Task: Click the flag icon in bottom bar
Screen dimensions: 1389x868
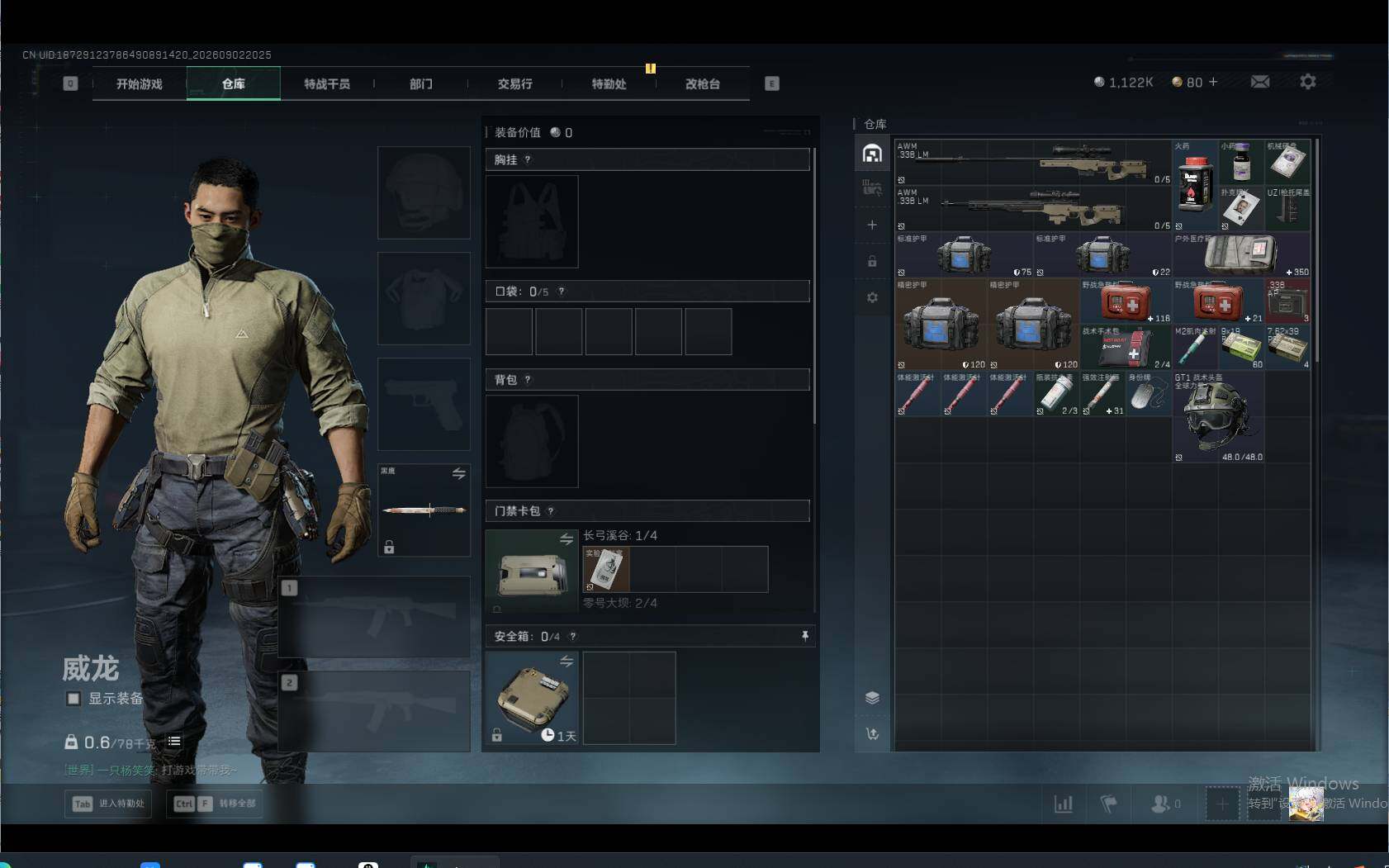Action: pos(1109,803)
